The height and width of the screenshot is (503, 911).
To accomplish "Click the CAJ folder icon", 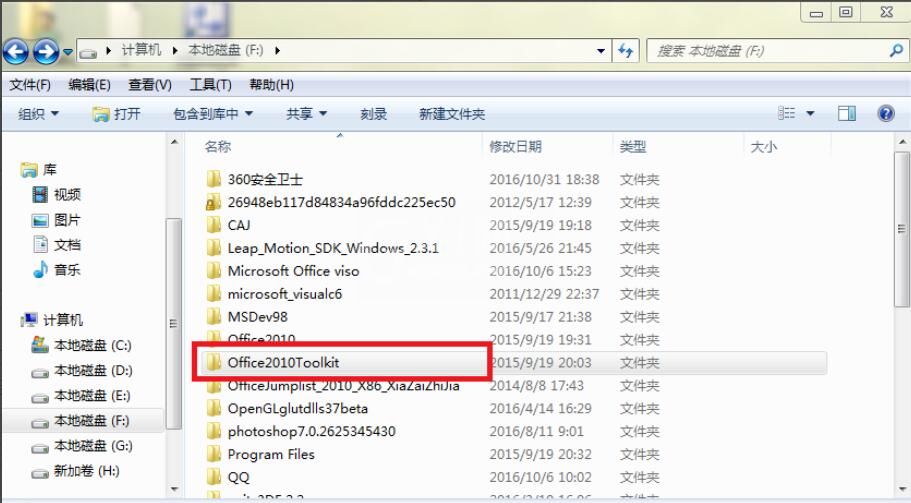I will pos(213,225).
